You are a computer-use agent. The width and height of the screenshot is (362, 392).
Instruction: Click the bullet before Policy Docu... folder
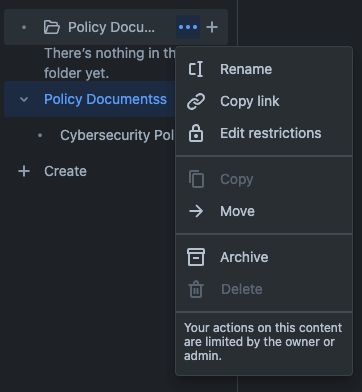(x=24, y=27)
